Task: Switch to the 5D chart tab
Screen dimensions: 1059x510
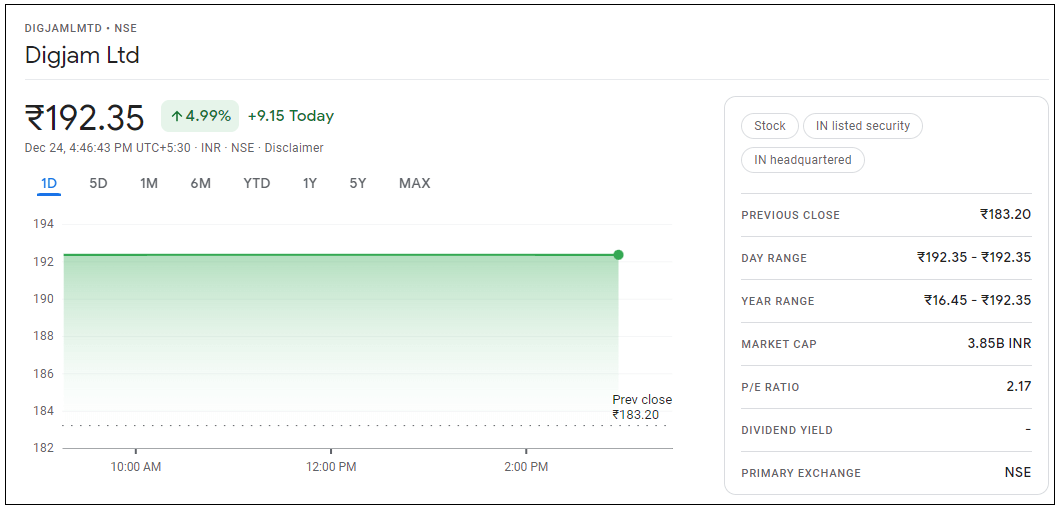Action: (98, 183)
